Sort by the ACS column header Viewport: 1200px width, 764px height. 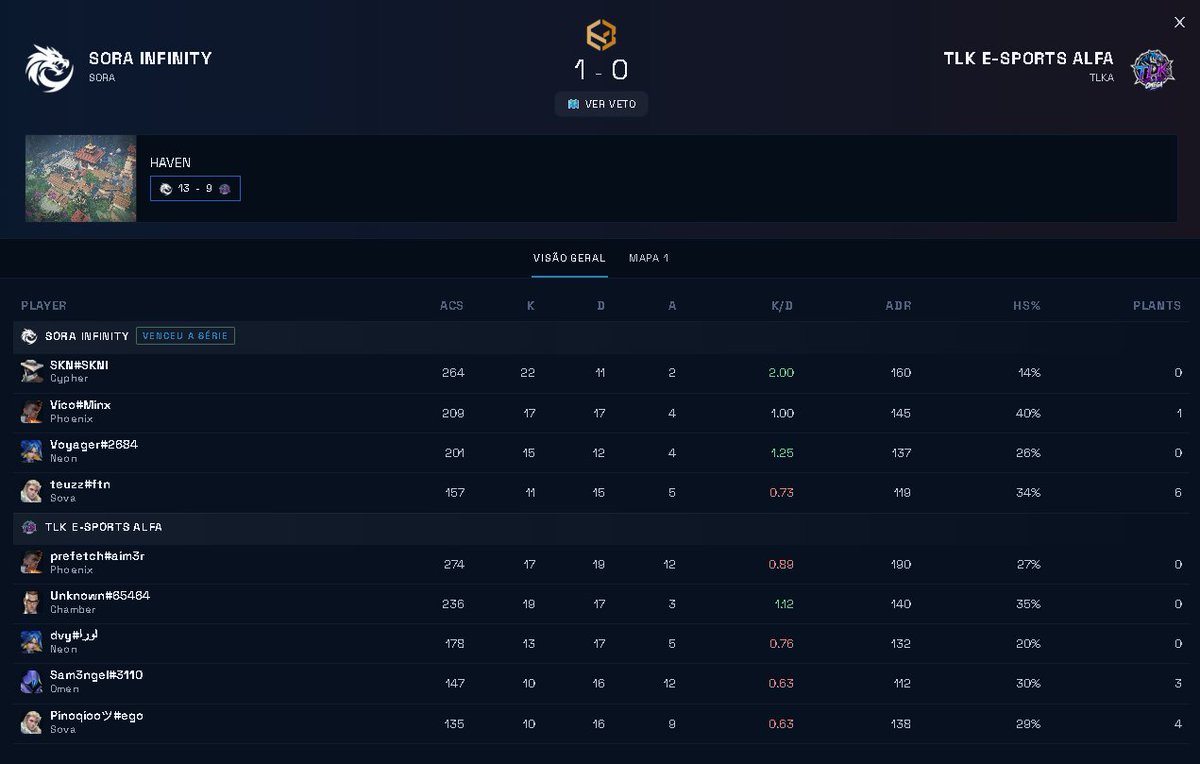pos(452,305)
